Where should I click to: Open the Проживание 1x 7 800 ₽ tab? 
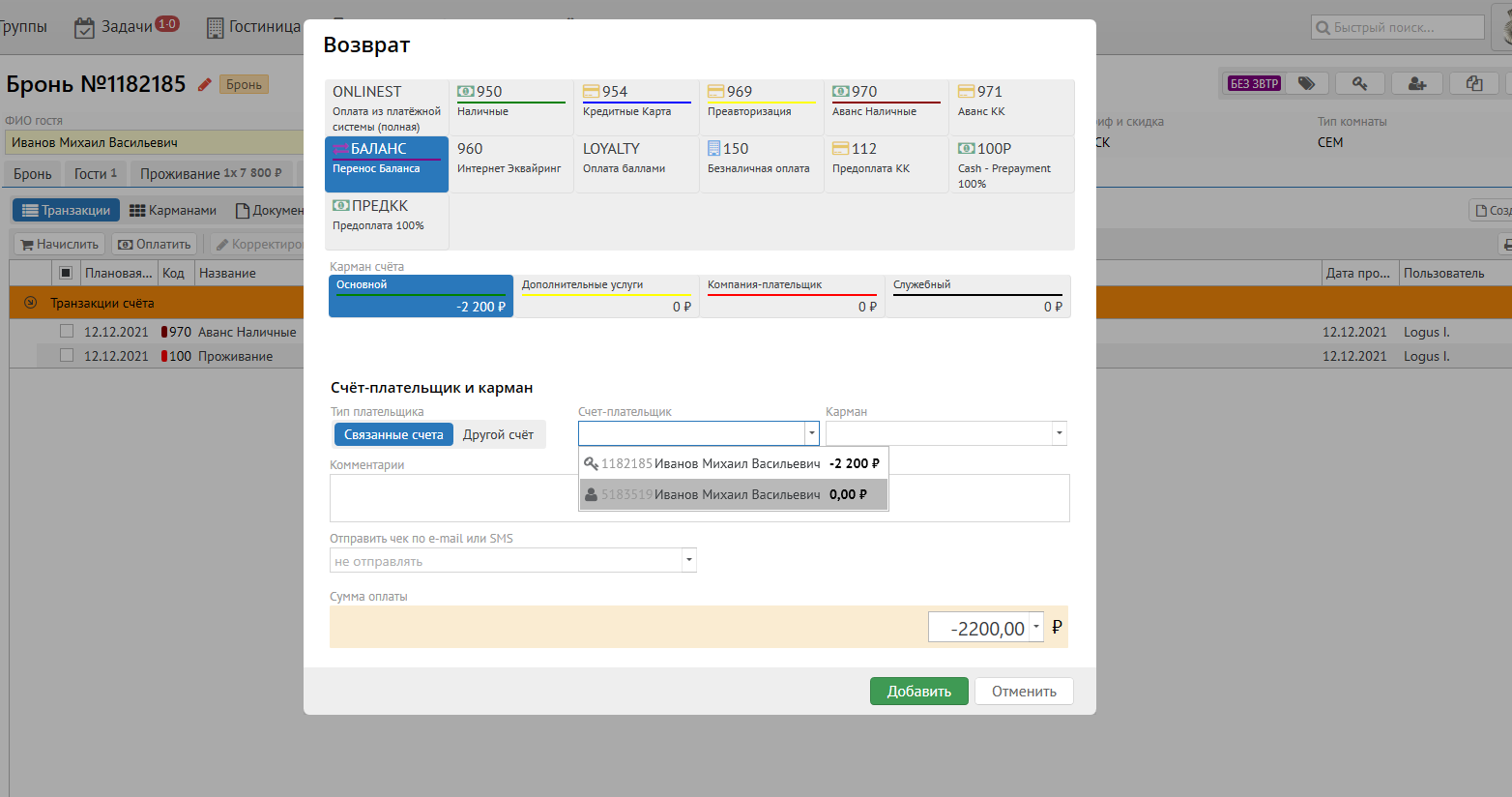211,173
